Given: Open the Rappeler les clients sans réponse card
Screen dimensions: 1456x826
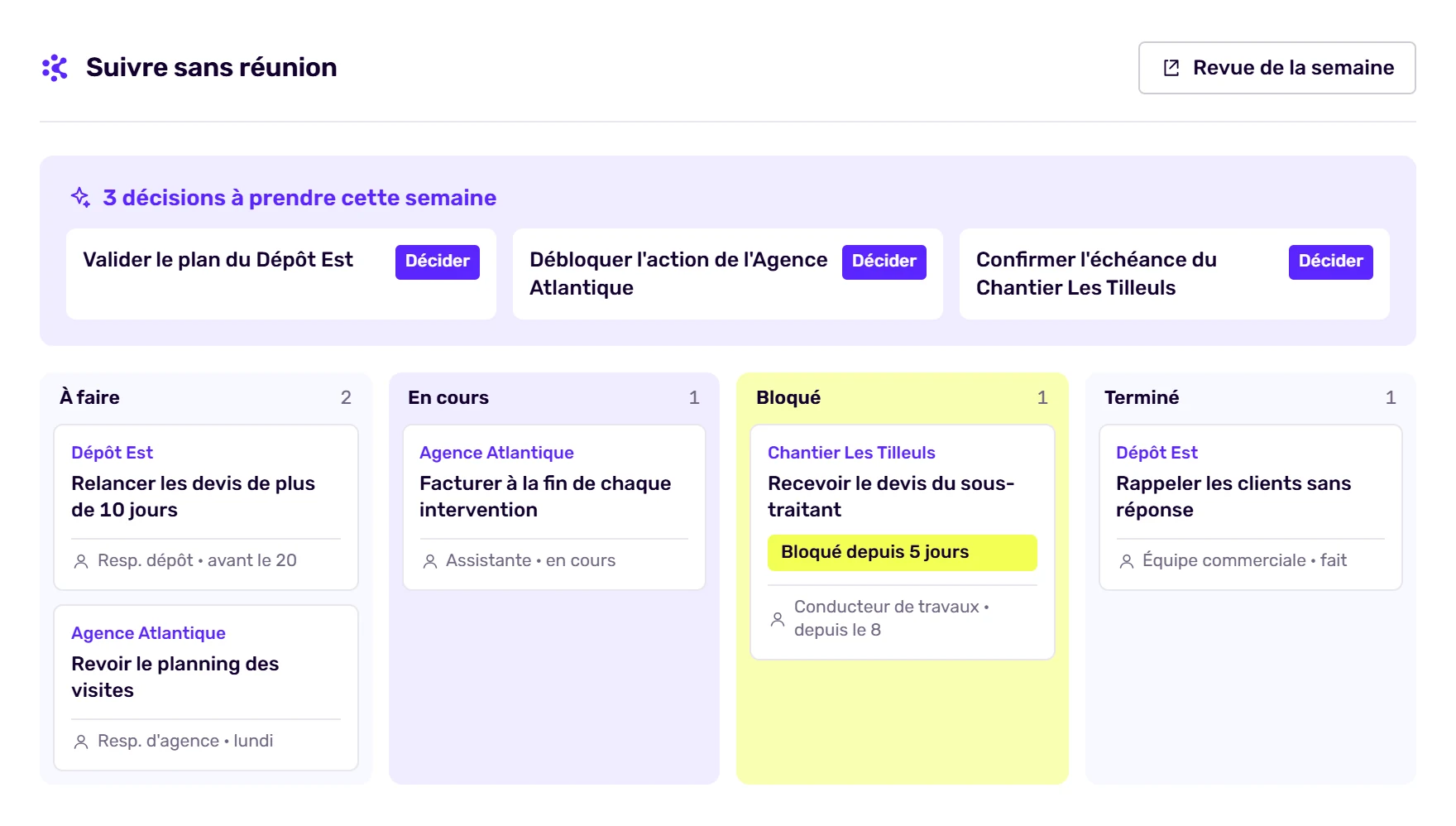Looking at the screenshot, I should click(x=1251, y=507).
